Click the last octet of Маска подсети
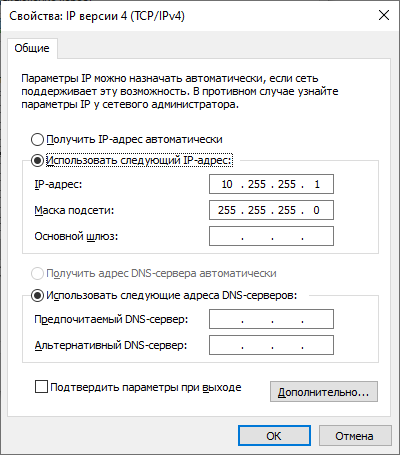The image size is (400, 455). (x=316, y=210)
